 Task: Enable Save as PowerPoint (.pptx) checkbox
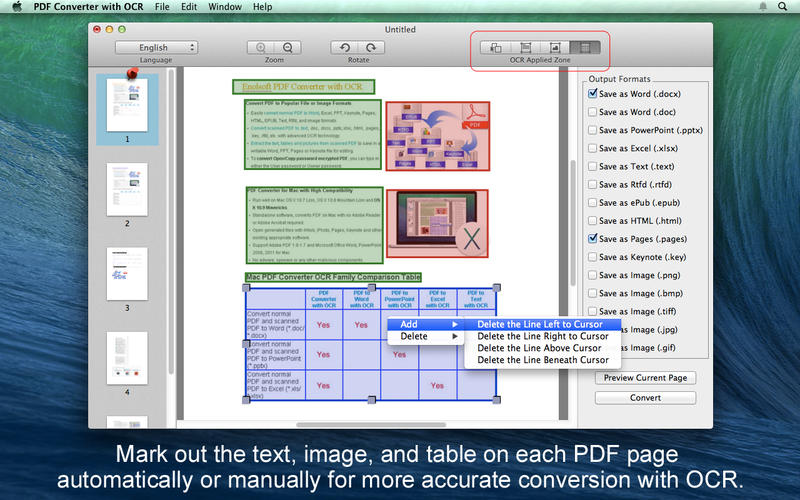pyautogui.click(x=594, y=130)
